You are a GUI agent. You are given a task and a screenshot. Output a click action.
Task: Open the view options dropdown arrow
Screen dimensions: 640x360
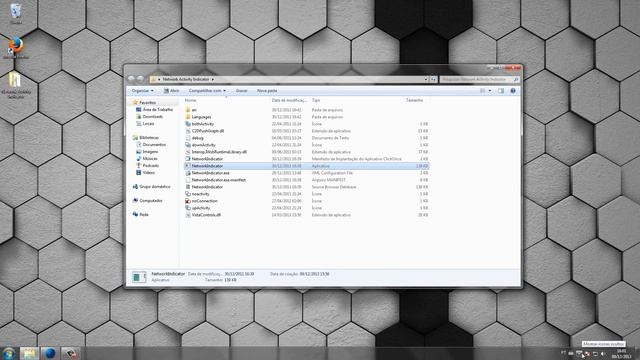(490, 91)
